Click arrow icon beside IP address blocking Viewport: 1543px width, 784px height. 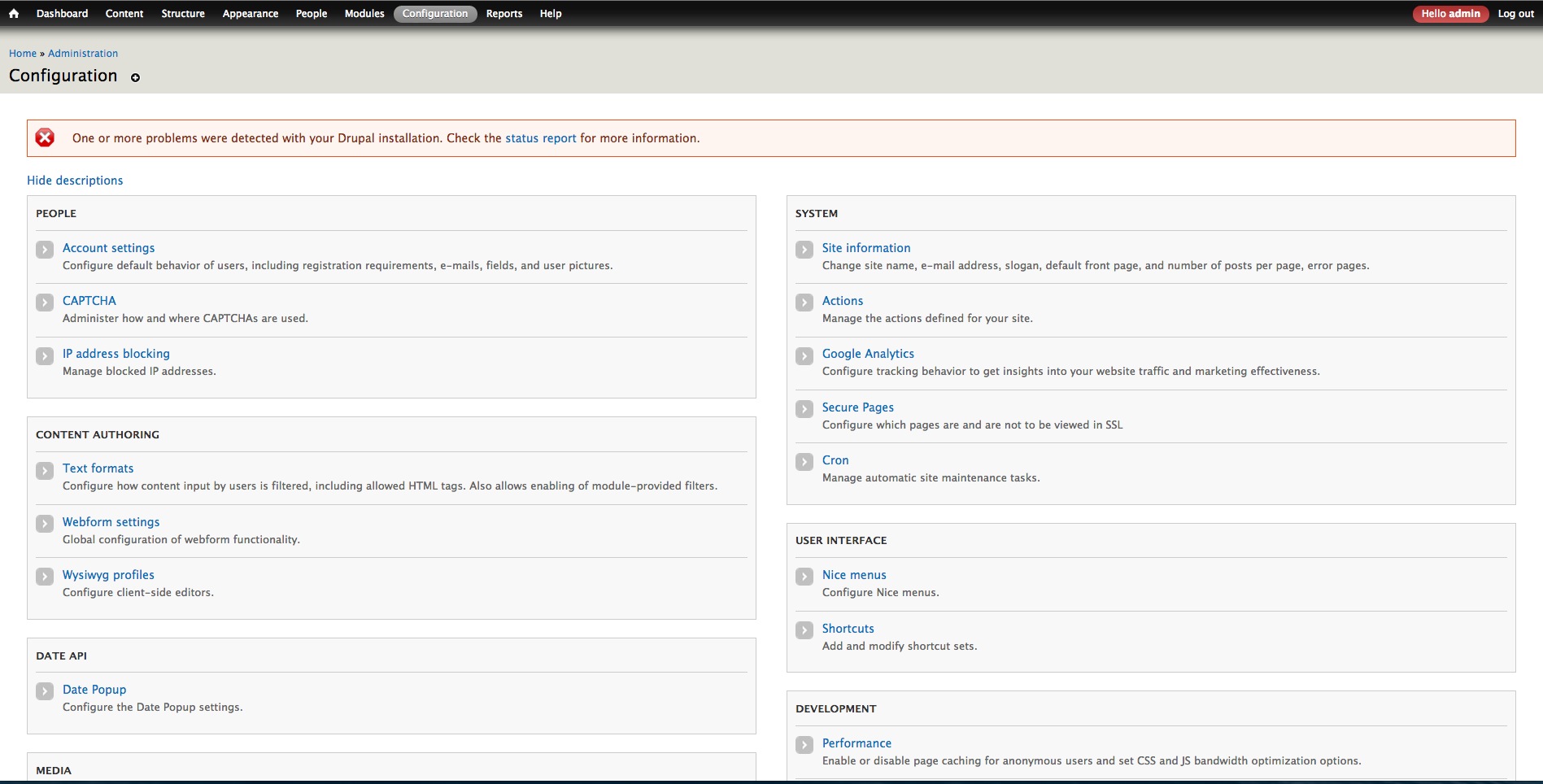tap(45, 355)
